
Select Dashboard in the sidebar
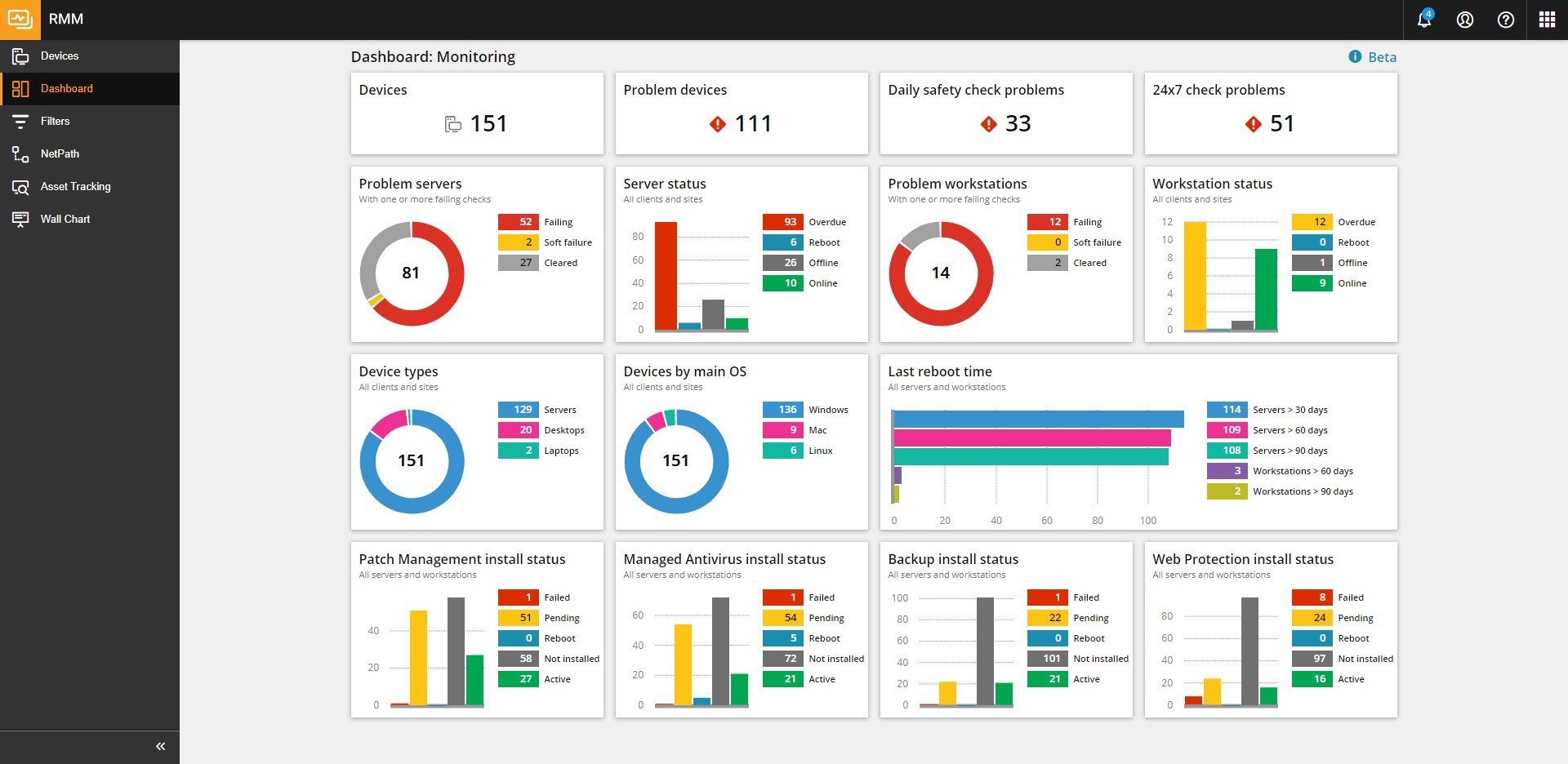coord(67,88)
